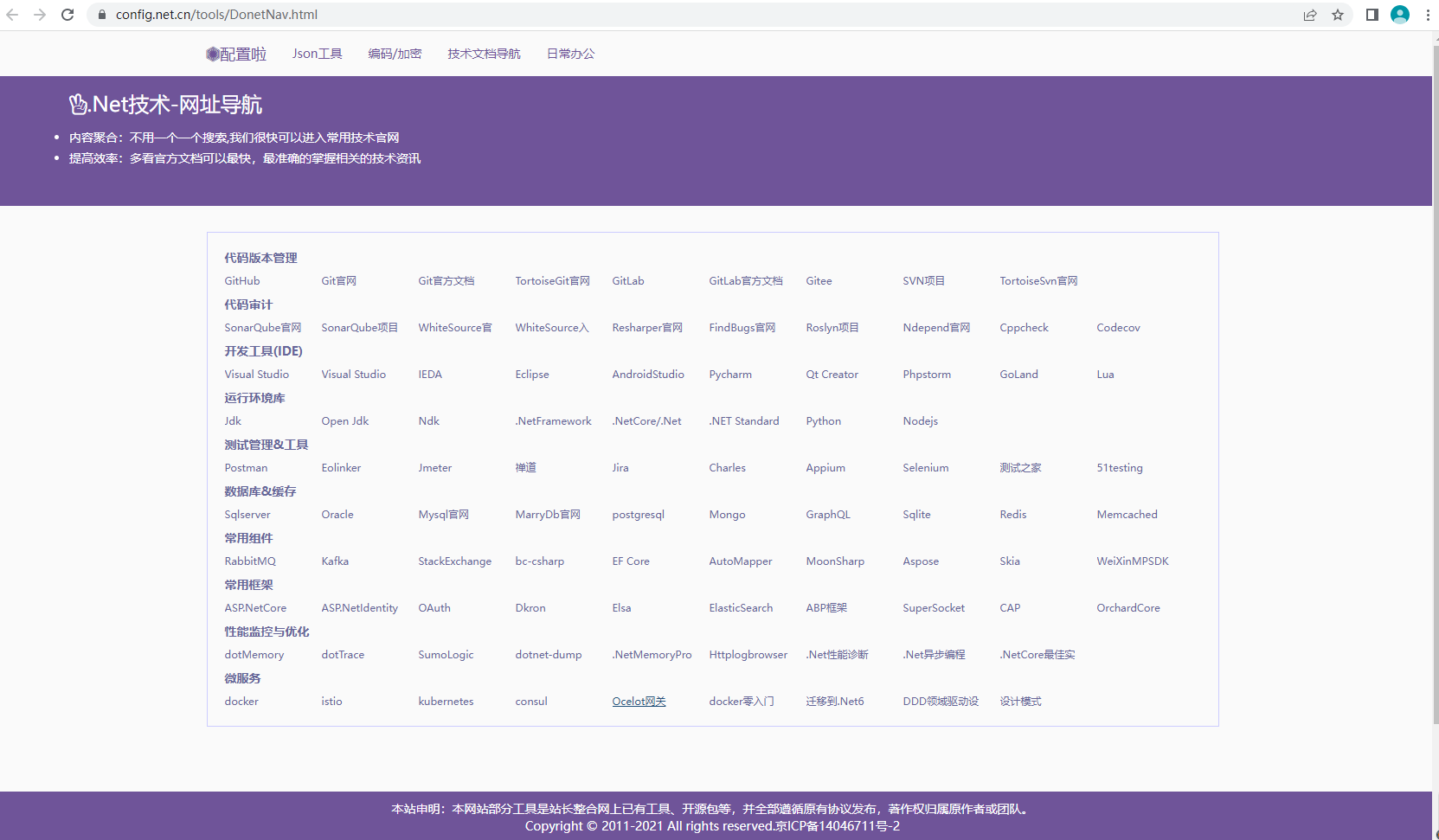
Task: Open the Kafka link
Action: (335, 561)
